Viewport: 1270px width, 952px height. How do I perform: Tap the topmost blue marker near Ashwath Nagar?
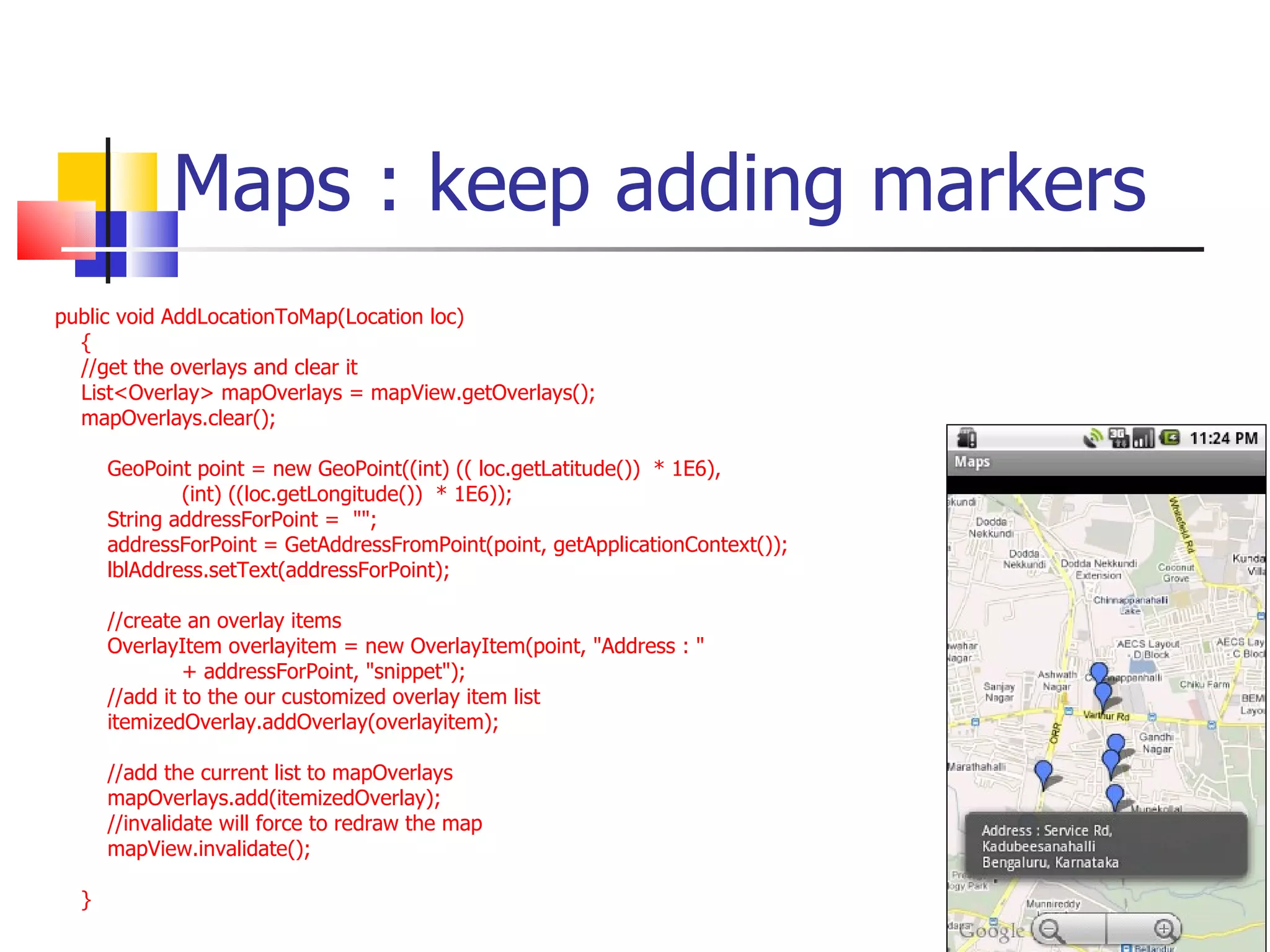[1099, 672]
